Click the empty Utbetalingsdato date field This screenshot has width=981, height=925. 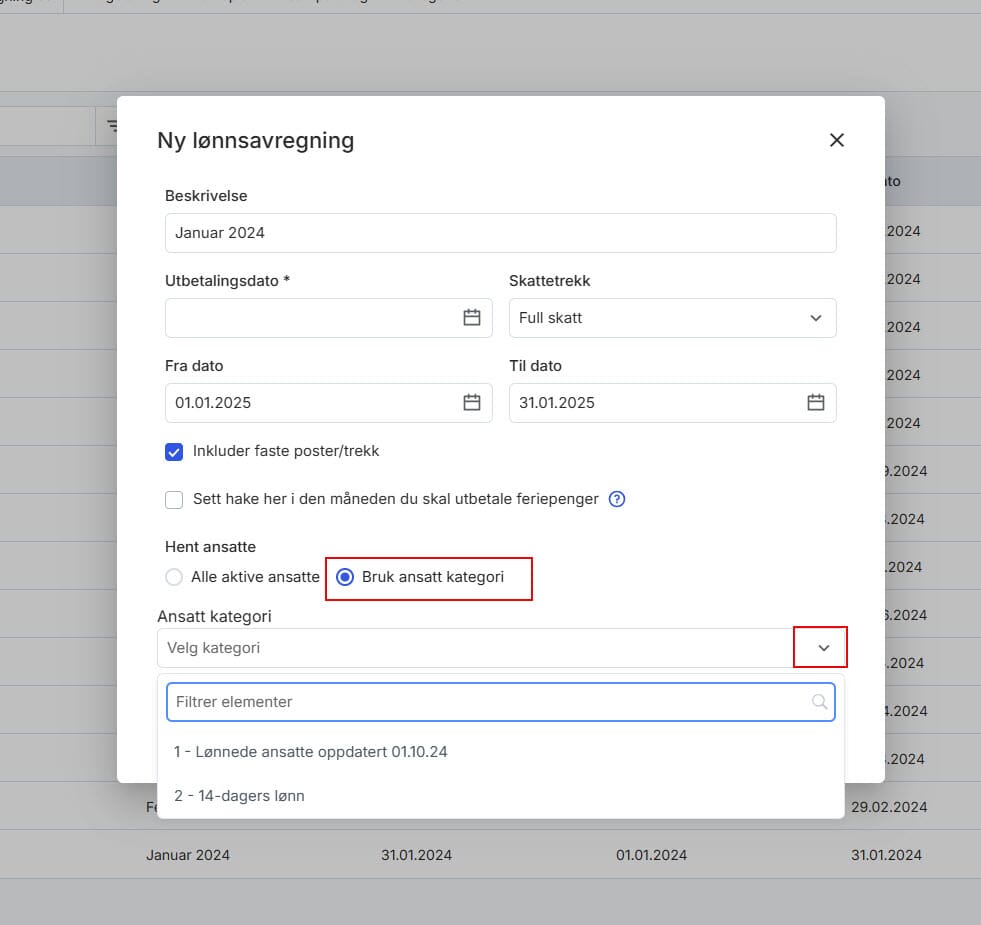click(x=312, y=318)
